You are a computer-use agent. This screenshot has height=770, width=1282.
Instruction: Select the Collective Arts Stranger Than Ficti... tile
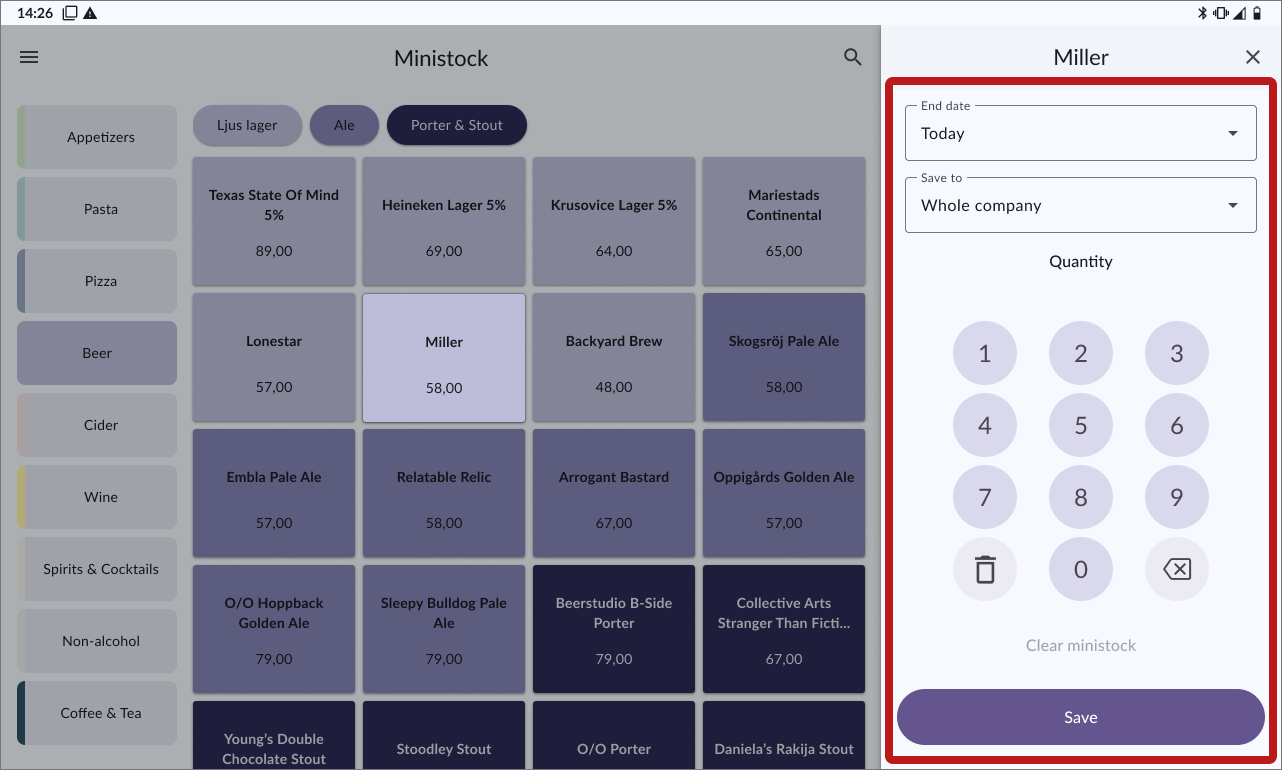(784, 630)
